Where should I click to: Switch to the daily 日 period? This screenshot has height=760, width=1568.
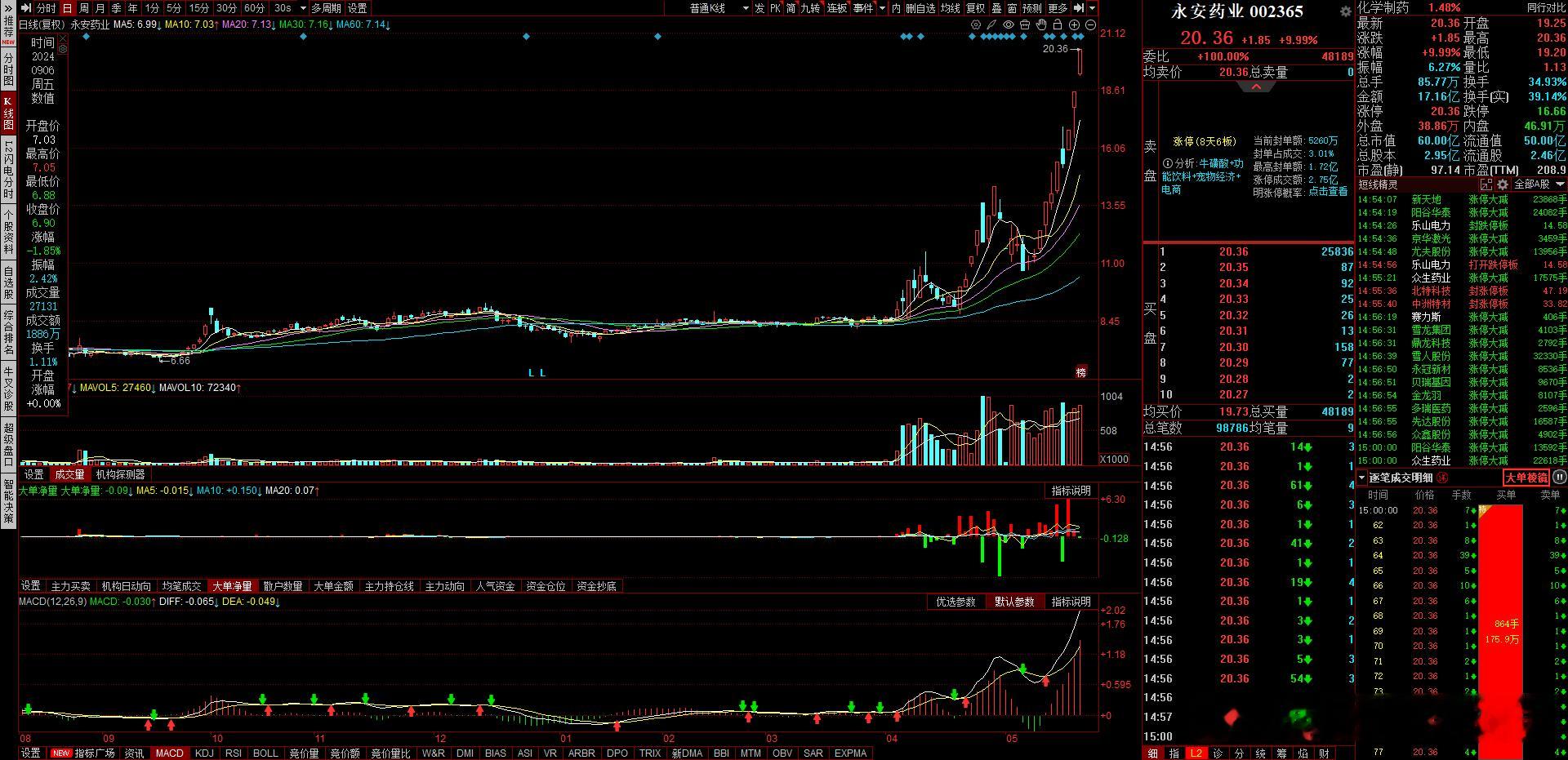[67, 8]
